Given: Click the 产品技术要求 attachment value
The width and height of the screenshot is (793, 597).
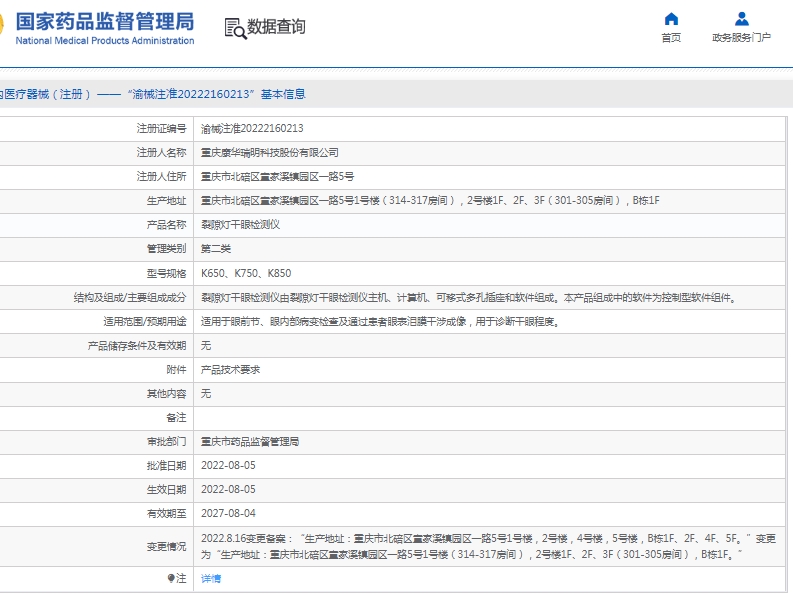Looking at the screenshot, I should [x=231, y=369].
